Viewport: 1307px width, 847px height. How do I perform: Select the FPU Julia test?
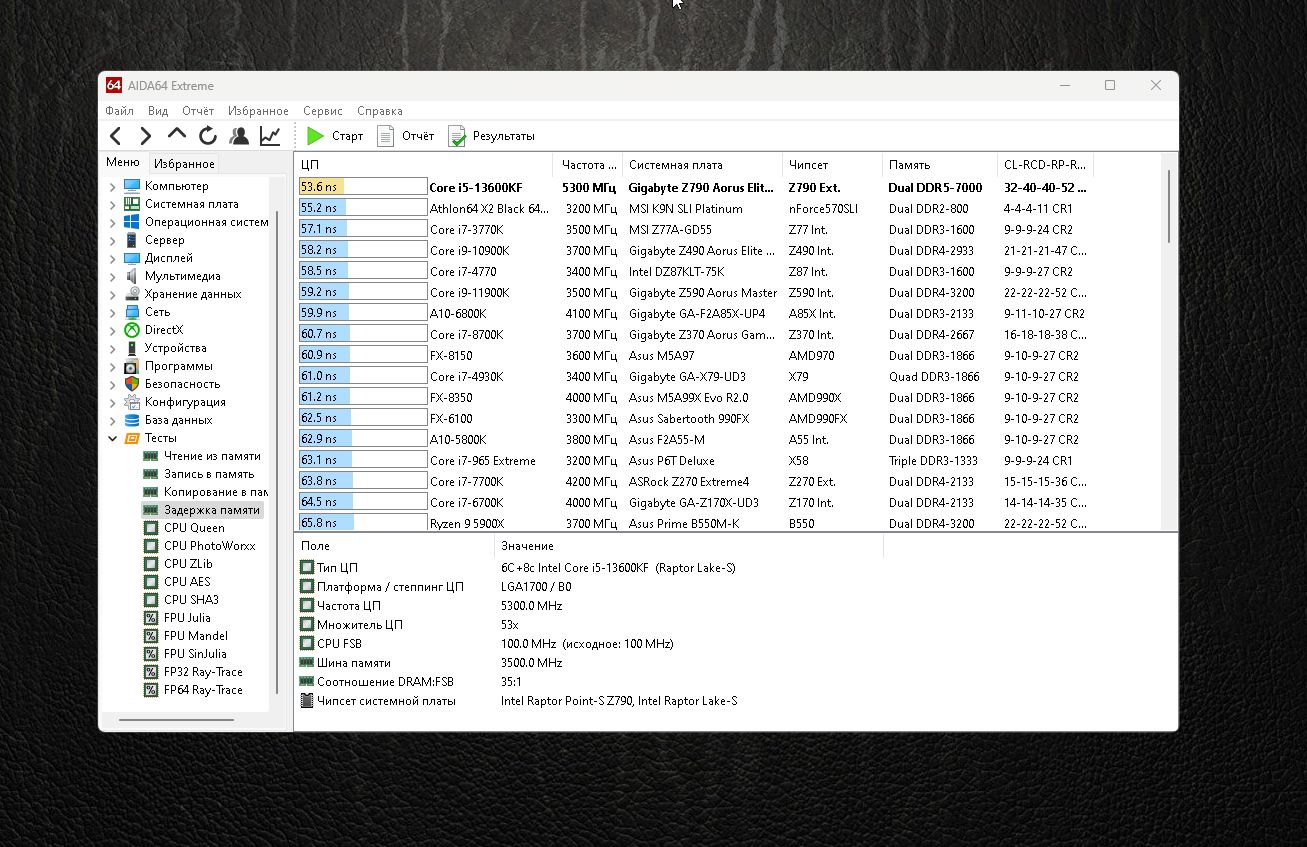point(187,618)
